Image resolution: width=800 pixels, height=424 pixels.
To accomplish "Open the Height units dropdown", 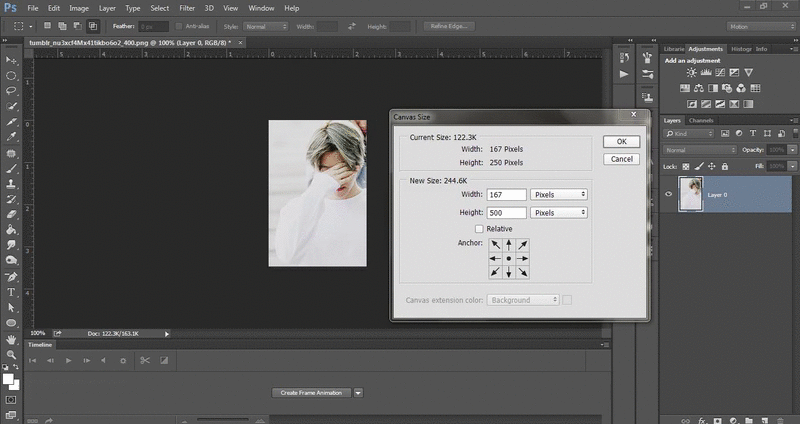I will pos(558,213).
